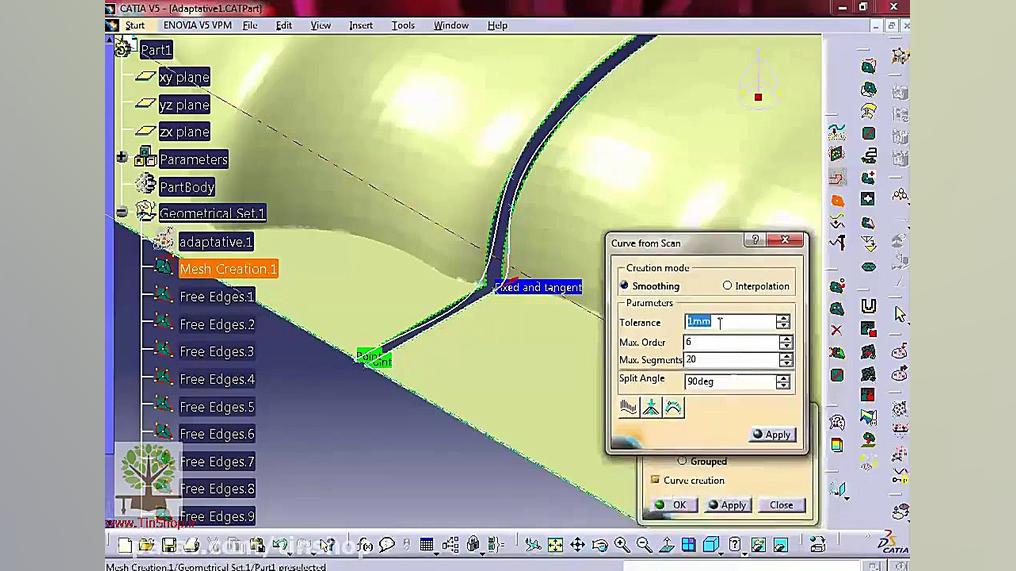Click the 'Fixed and tangent' label in viewport
The height and width of the screenshot is (571, 1016).
pos(538,287)
